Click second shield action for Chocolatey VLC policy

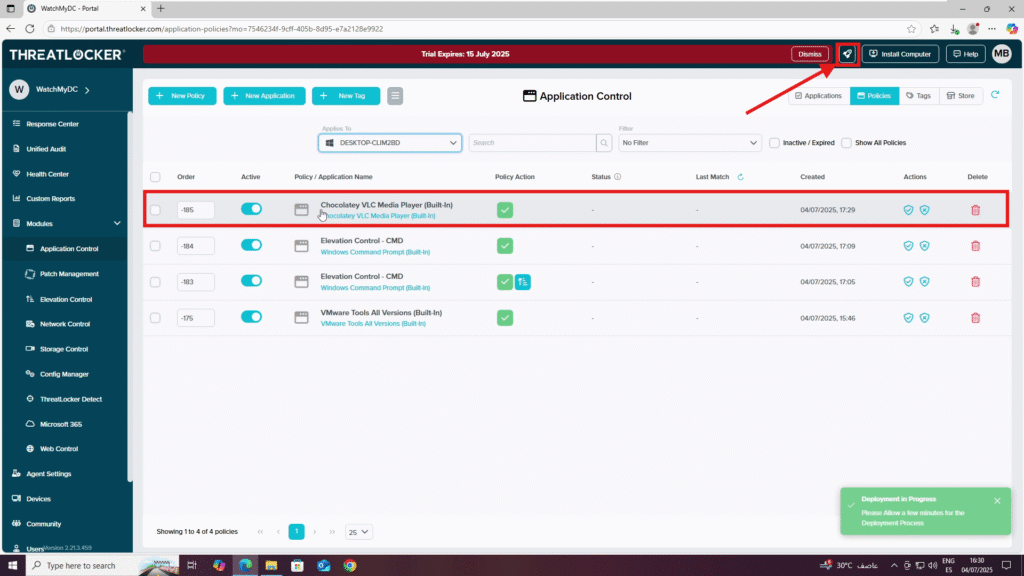pos(925,210)
